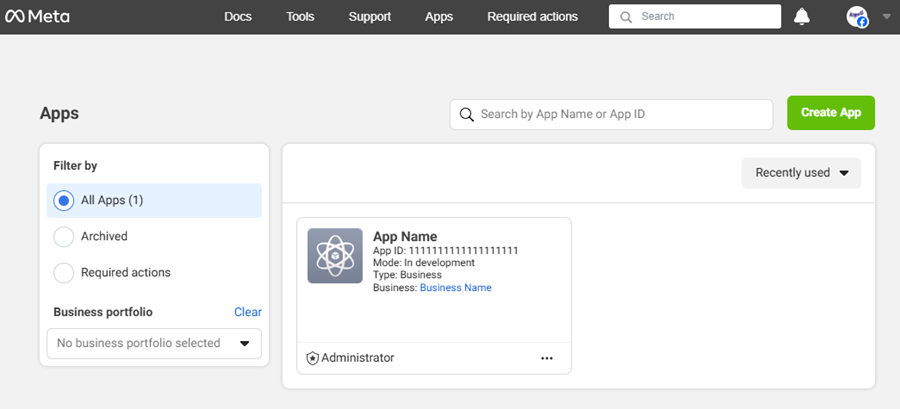Open the Docs menu
This screenshot has height=409, width=900.
point(238,17)
